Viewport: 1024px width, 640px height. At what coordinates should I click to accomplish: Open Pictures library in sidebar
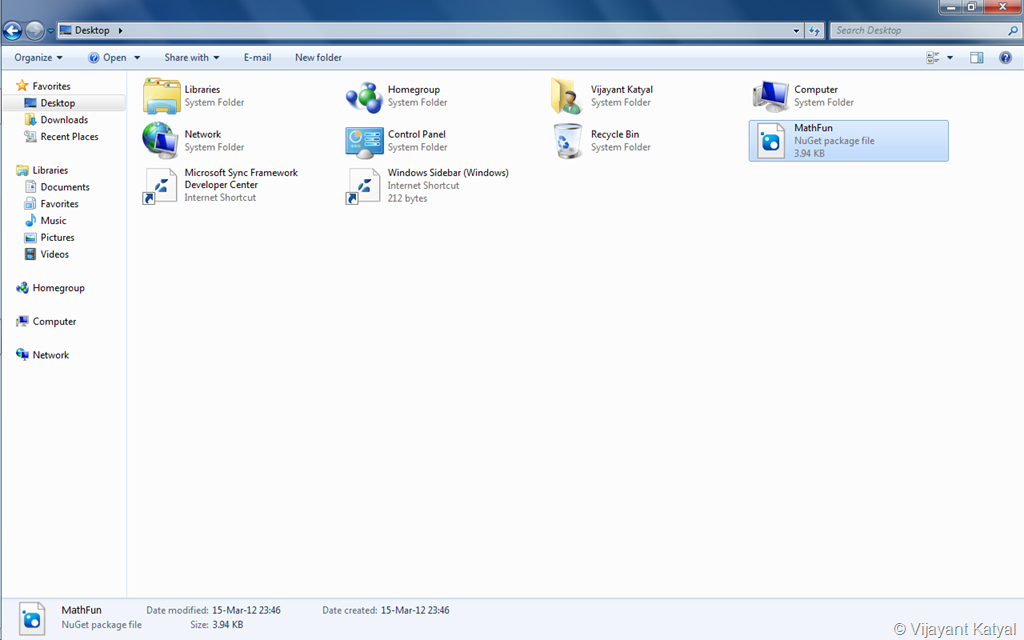57,238
